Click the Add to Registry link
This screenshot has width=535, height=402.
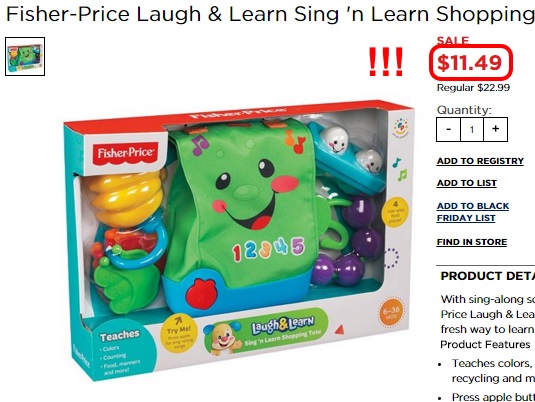click(480, 161)
